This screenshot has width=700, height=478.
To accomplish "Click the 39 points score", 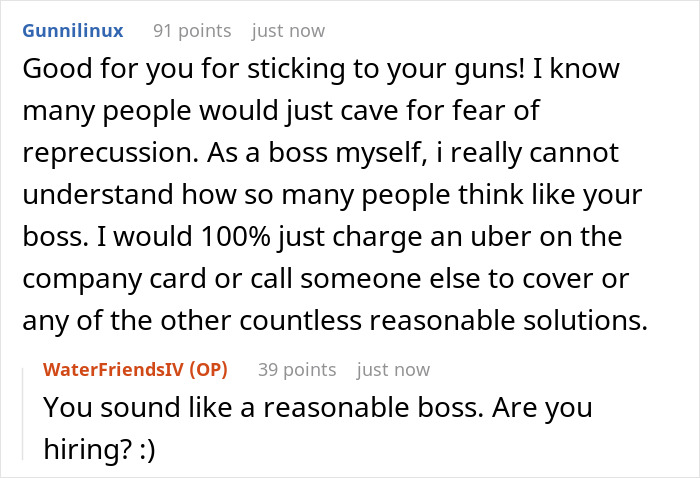I will (297, 370).
